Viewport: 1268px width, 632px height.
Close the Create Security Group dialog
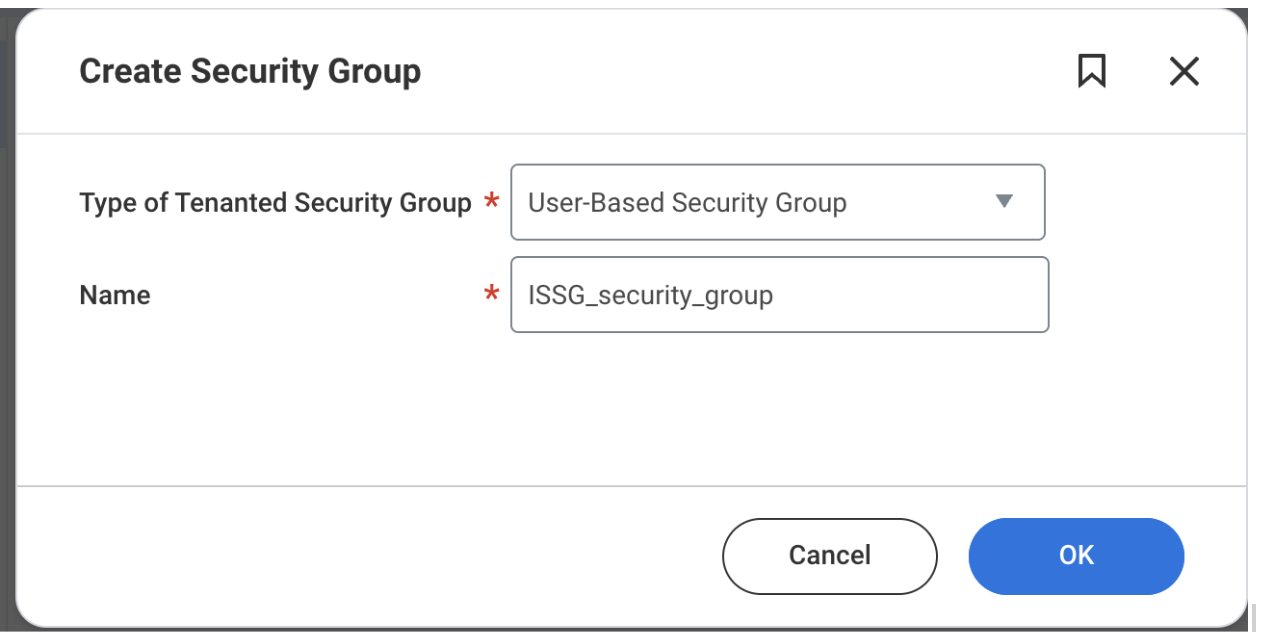point(1184,71)
